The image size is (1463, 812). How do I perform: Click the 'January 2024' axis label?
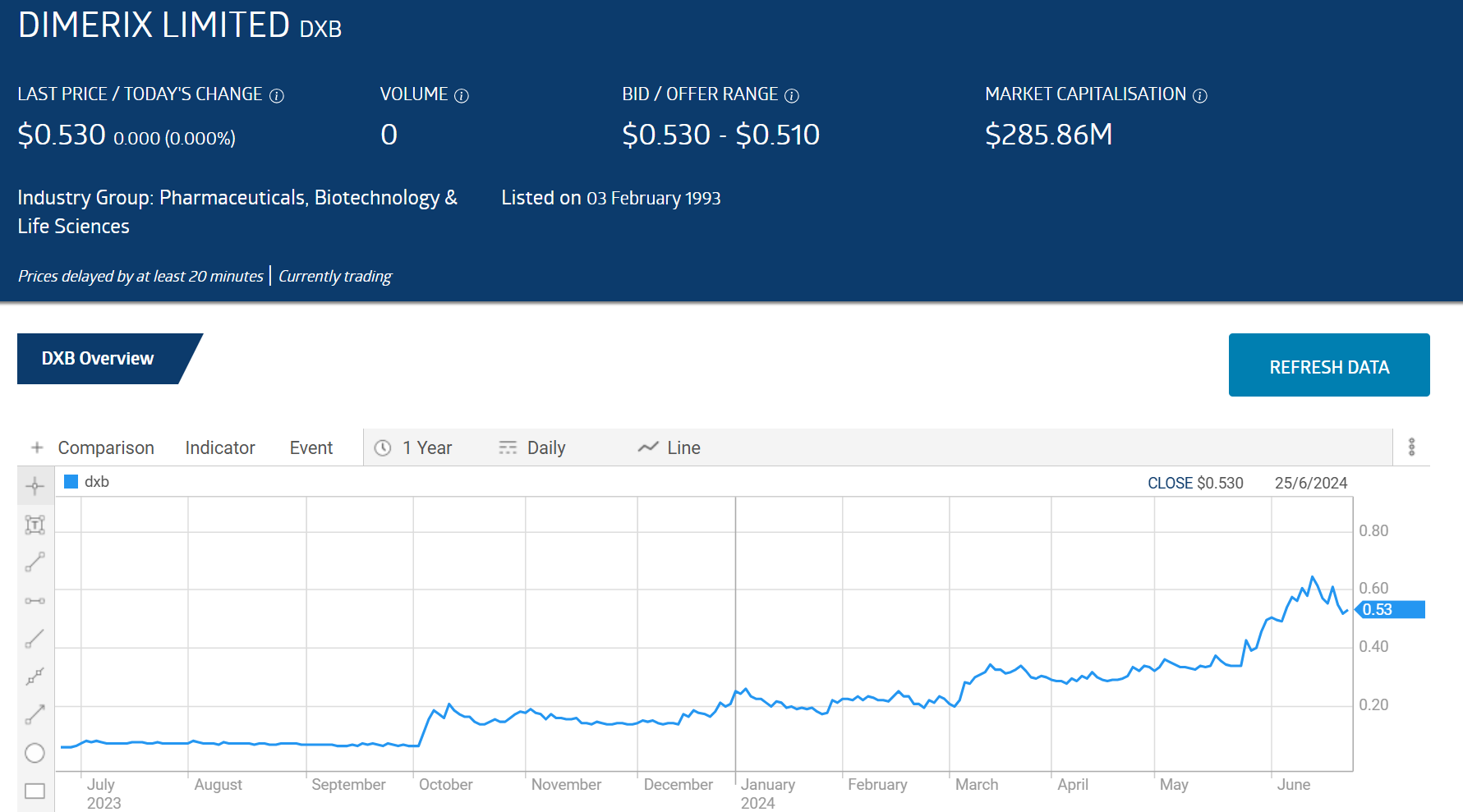coord(768,793)
